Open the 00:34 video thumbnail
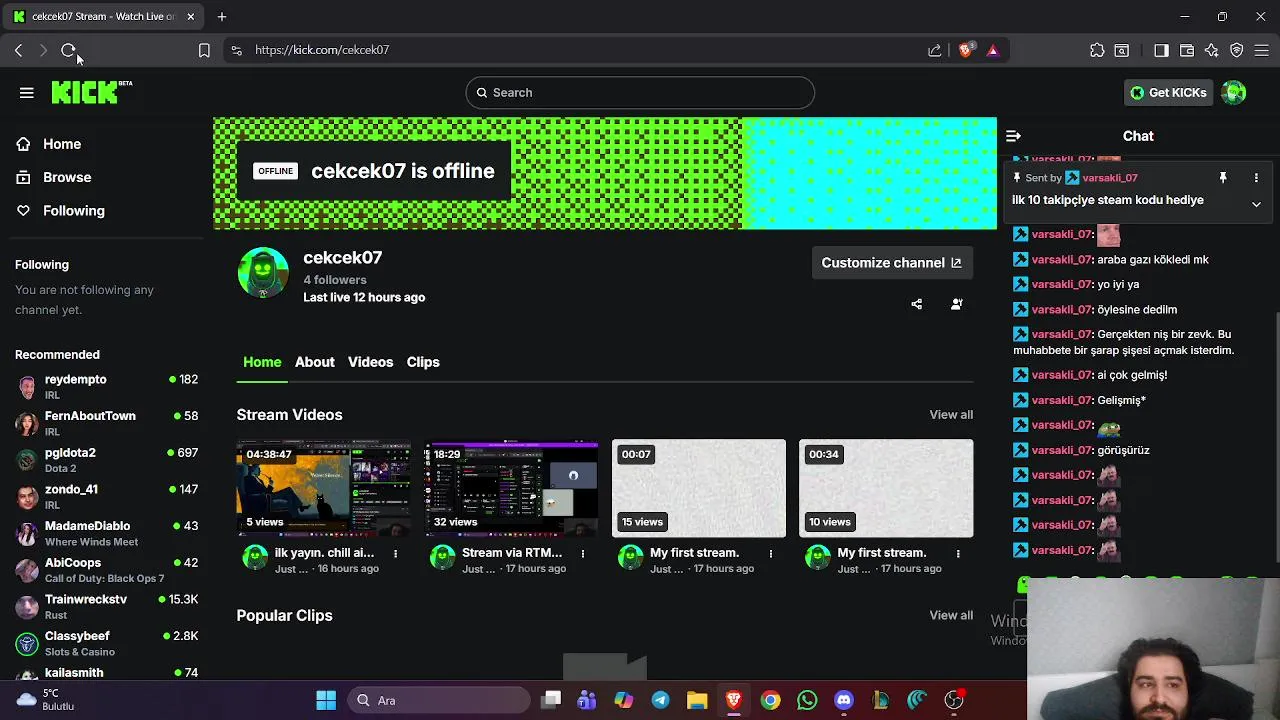1280x720 pixels. click(x=886, y=488)
